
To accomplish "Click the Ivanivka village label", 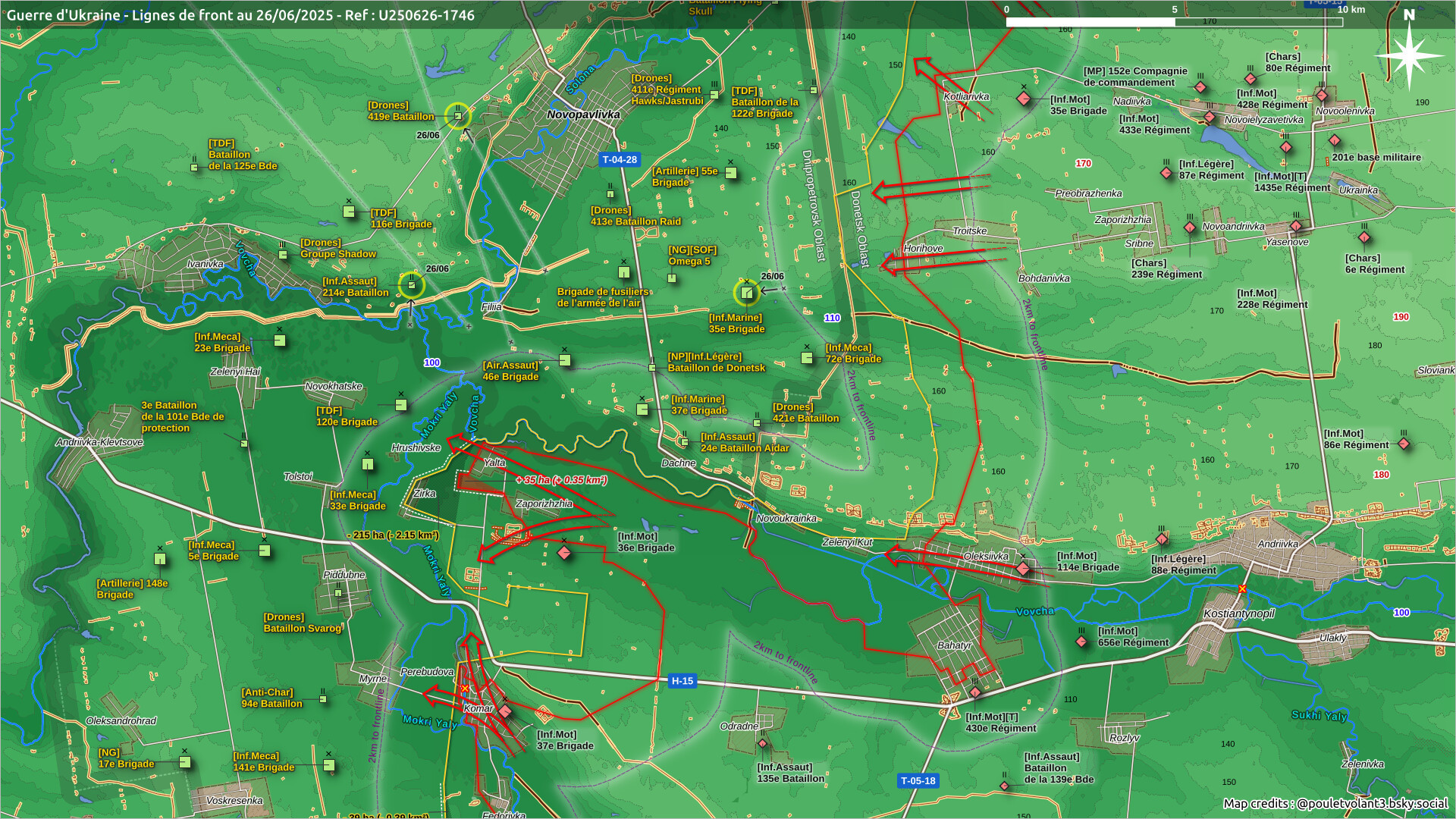I will click(205, 264).
